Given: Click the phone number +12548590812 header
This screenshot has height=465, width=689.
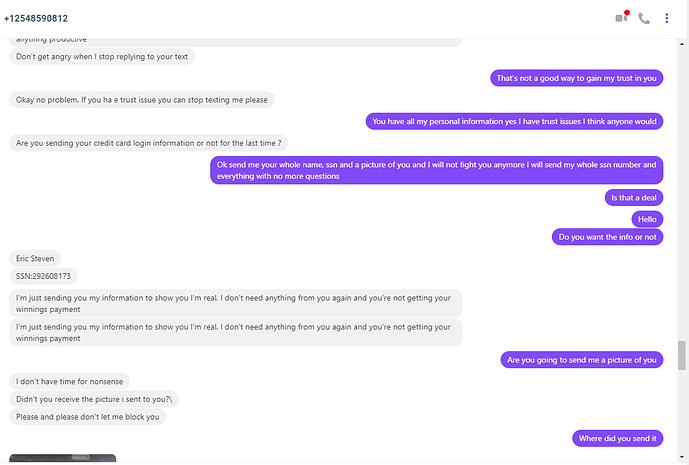Looking at the screenshot, I should 36,18.
